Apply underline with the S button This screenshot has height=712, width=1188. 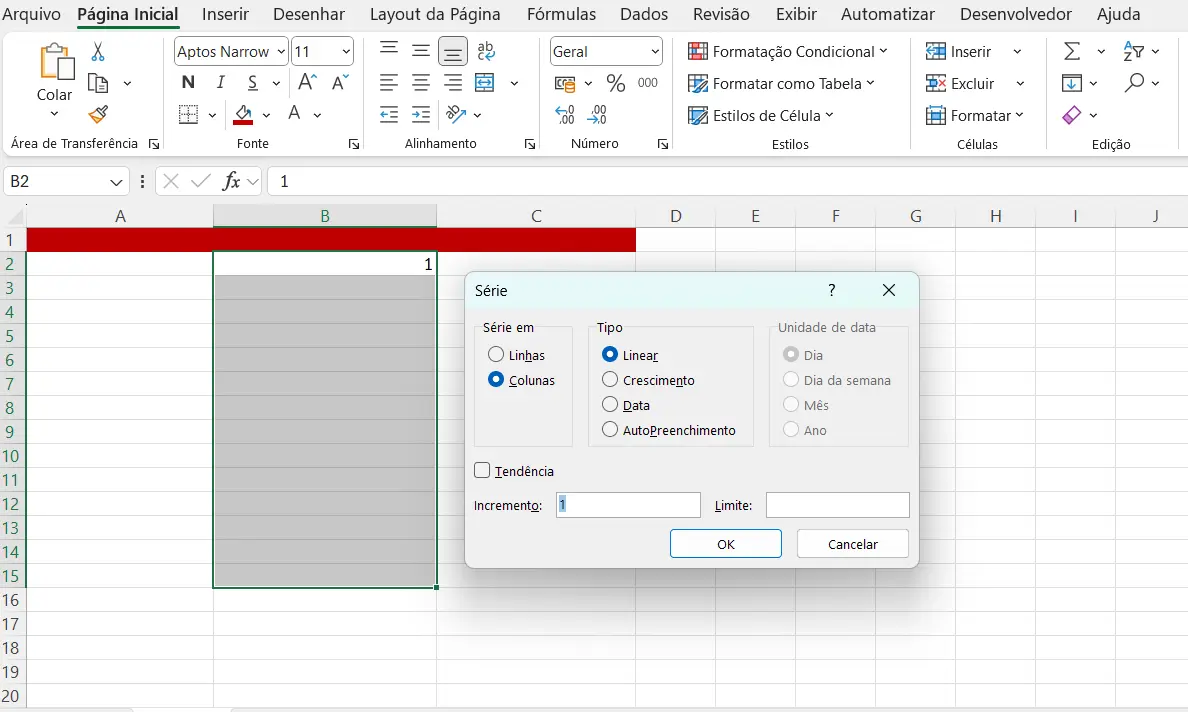coord(252,83)
